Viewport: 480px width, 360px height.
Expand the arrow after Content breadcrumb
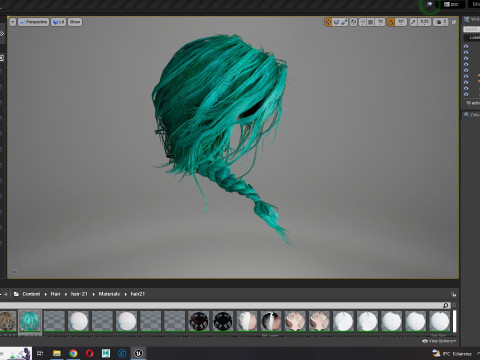[x=46, y=294]
